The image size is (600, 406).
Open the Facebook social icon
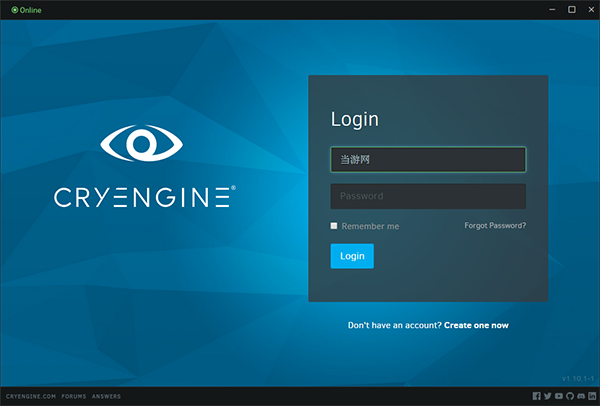536,396
